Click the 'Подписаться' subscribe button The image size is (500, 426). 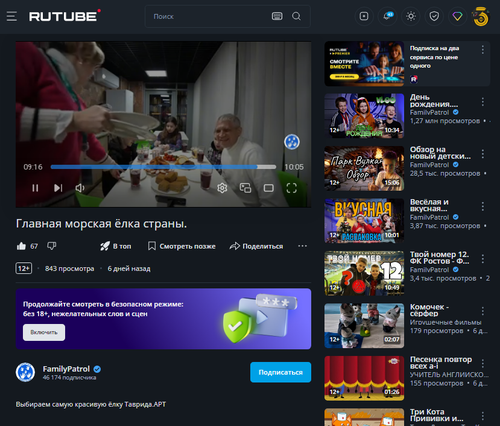click(x=281, y=372)
